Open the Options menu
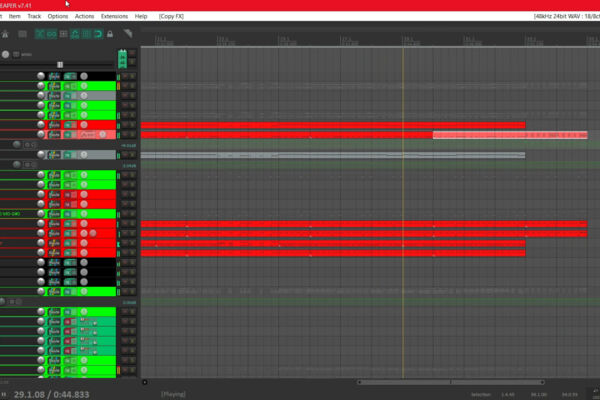 58,16
